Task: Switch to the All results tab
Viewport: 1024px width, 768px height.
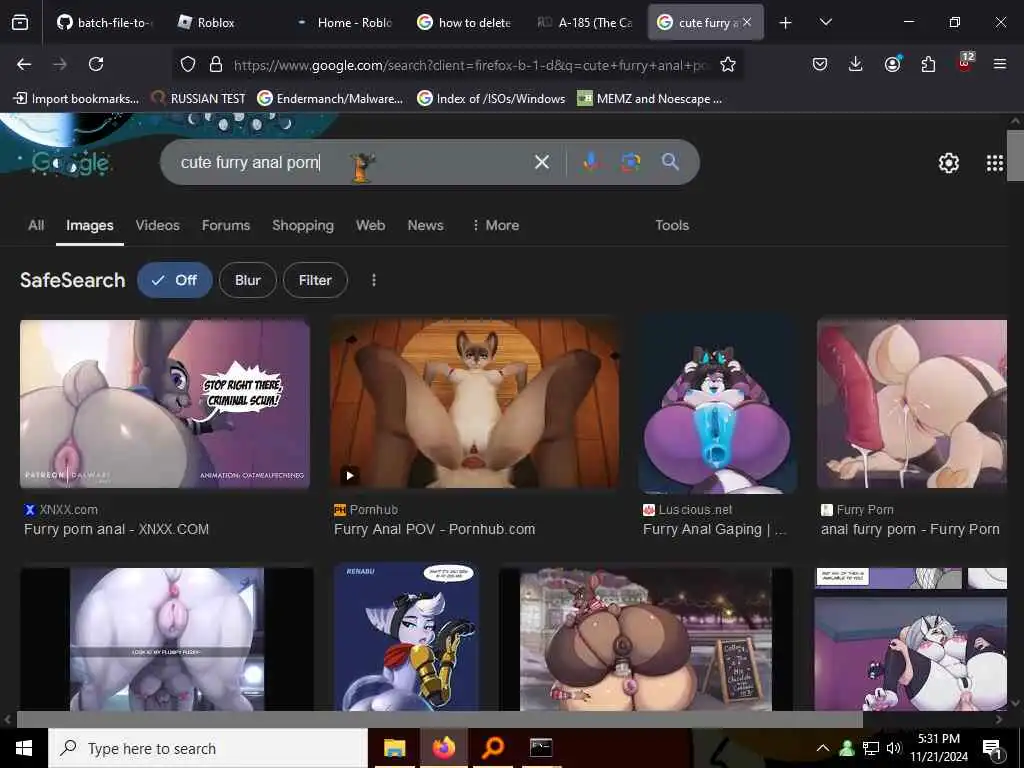Action: coord(36,225)
